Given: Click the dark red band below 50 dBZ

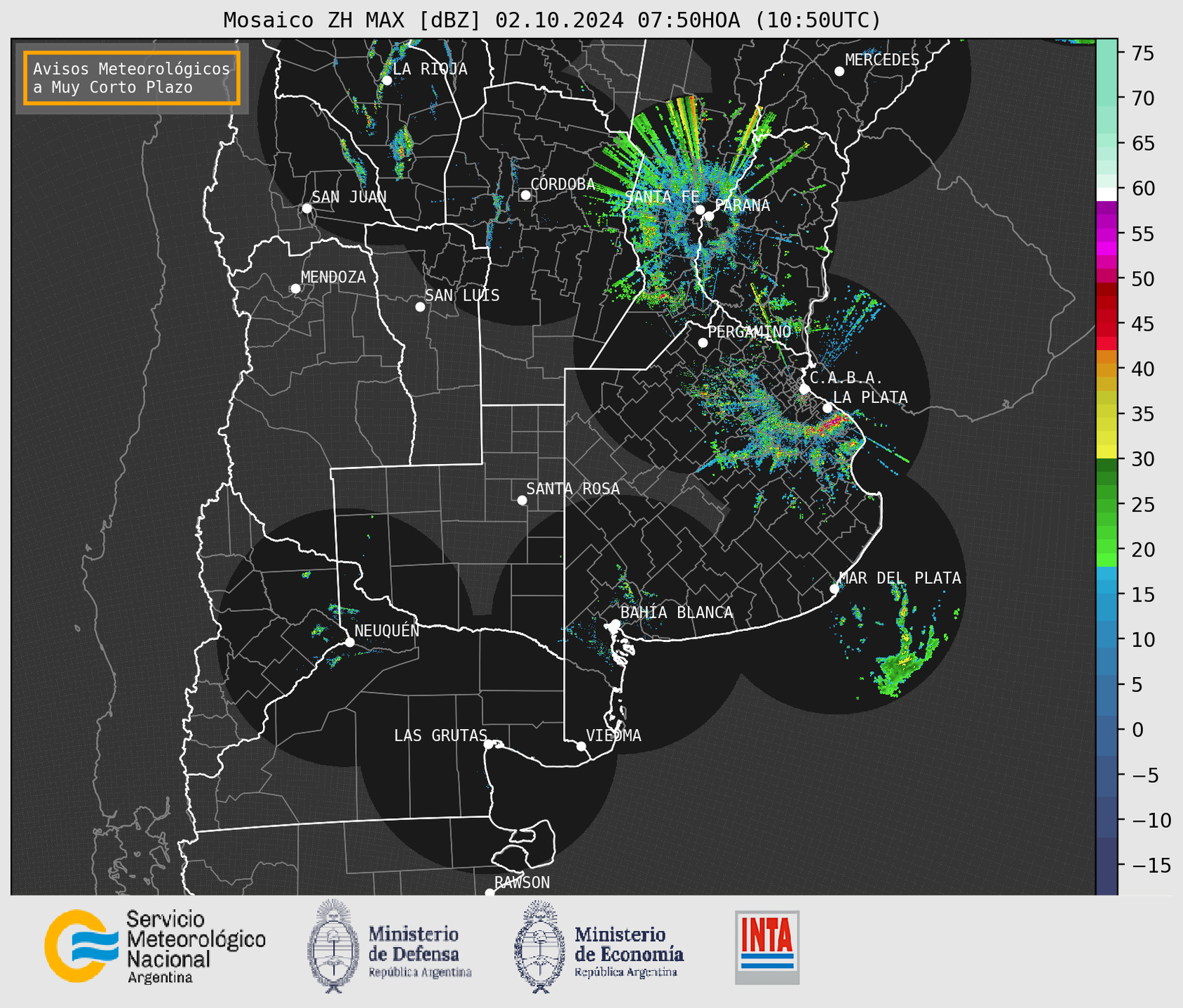Looking at the screenshot, I should pos(1107,290).
